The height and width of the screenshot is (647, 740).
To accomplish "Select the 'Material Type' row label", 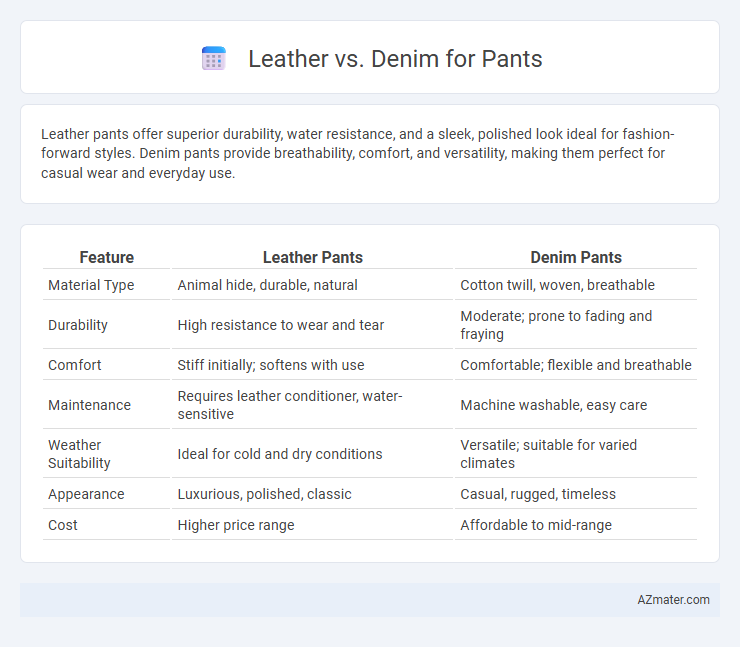I will (x=91, y=285).
